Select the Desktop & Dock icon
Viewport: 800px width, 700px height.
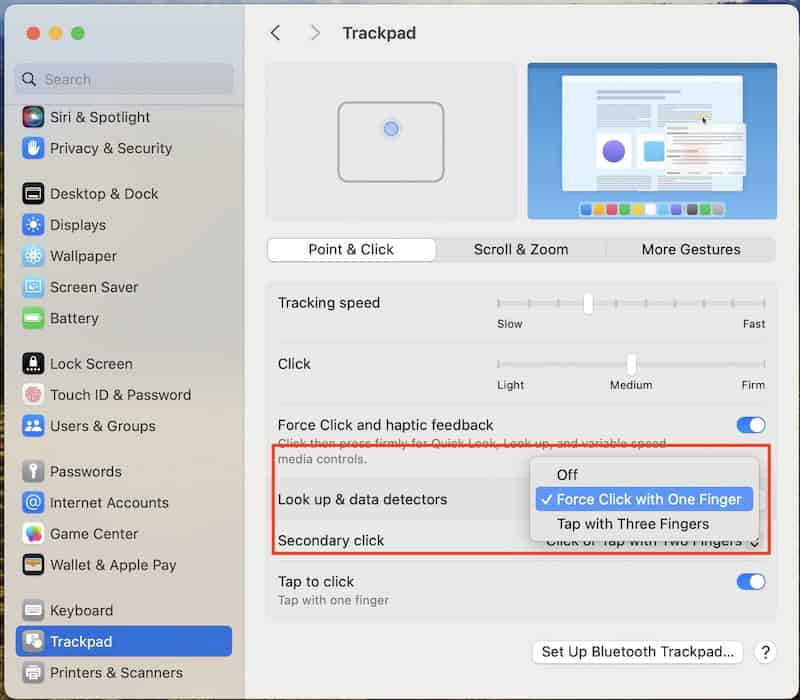[x=33, y=194]
